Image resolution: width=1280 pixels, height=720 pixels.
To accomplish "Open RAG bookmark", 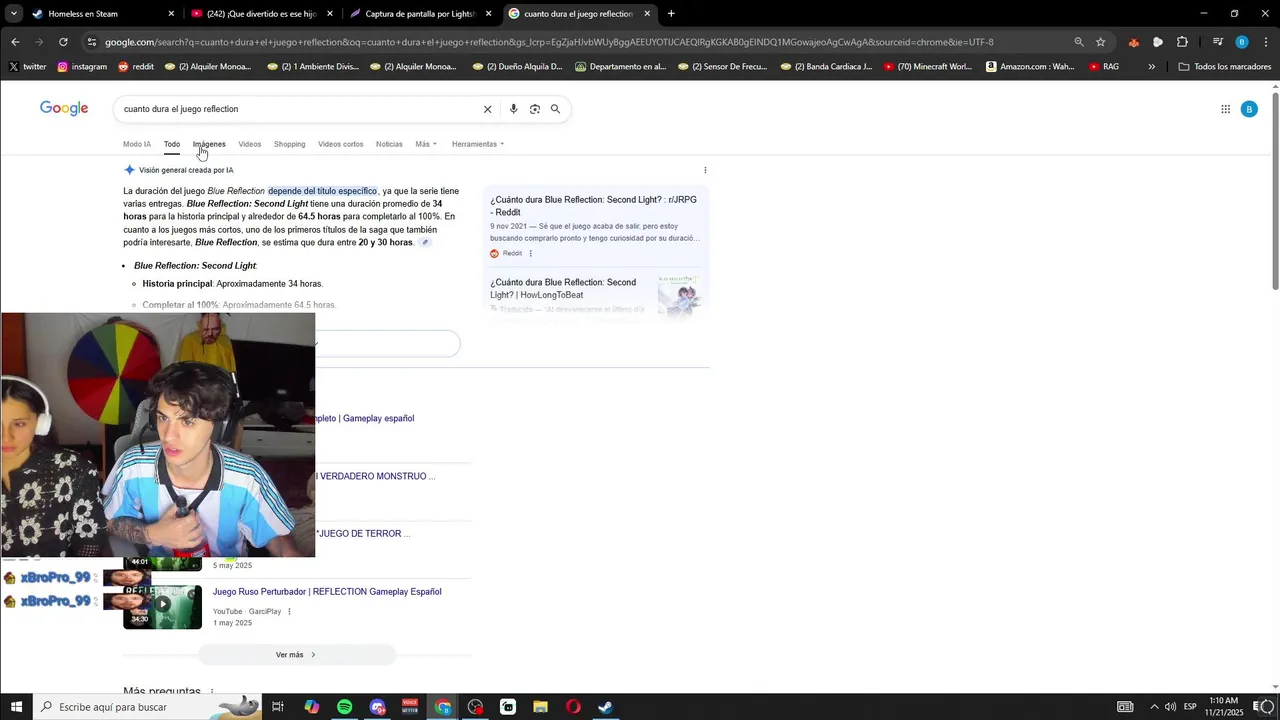I will [1104, 67].
